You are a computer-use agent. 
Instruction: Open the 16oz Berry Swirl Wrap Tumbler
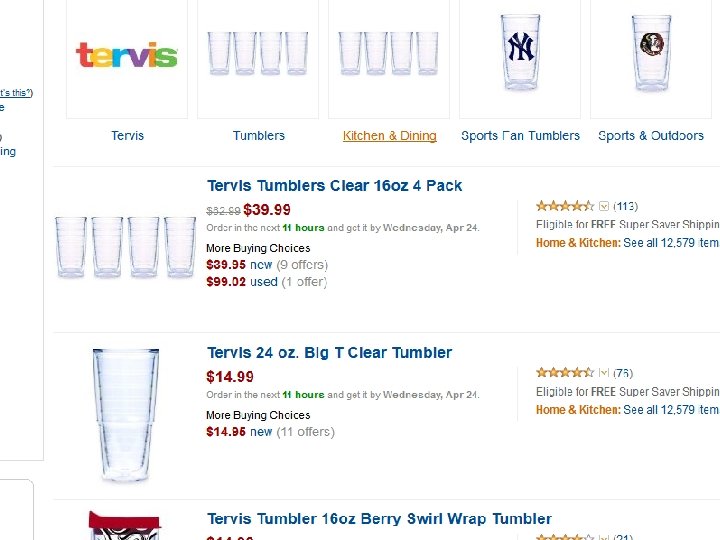click(x=379, y=519)
